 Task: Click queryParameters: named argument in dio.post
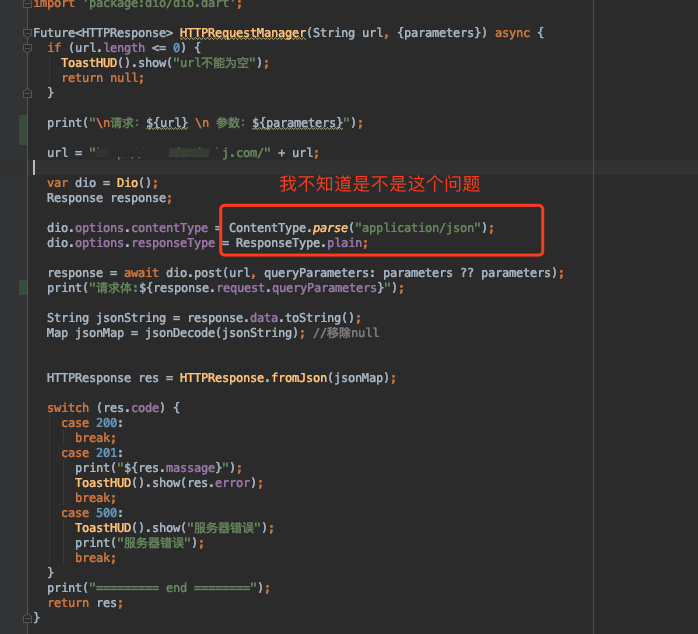coord(320,273)
